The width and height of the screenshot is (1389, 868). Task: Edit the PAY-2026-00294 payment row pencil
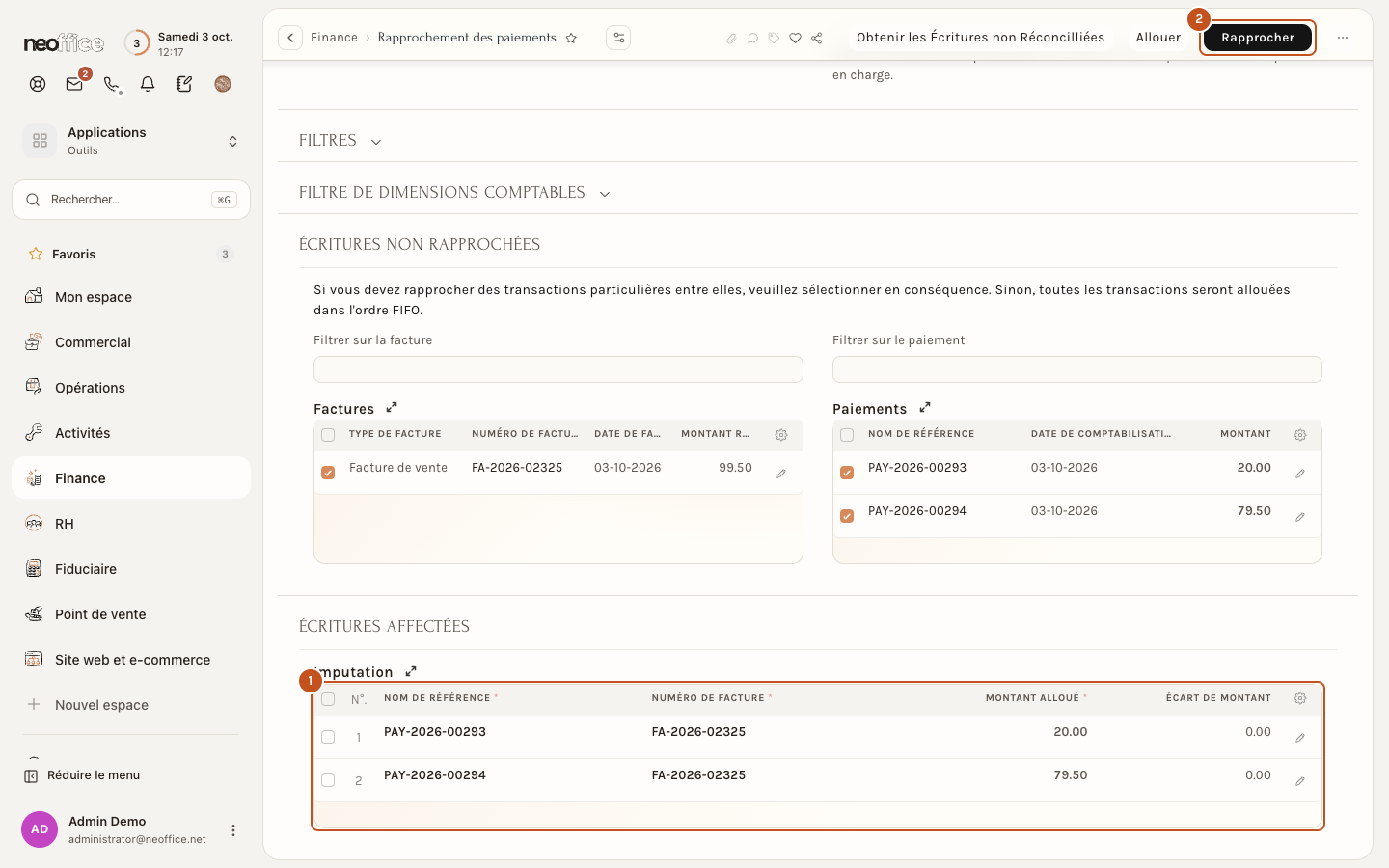[1300, 517]
